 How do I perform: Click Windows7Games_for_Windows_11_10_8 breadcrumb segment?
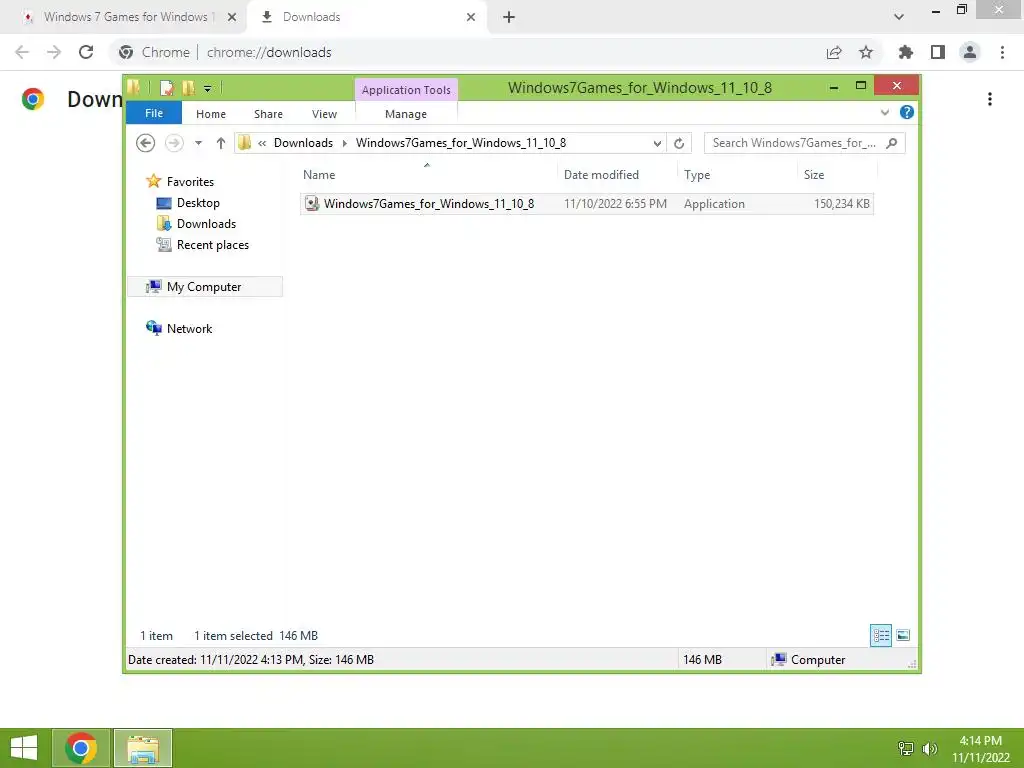[x=460, y=142]
